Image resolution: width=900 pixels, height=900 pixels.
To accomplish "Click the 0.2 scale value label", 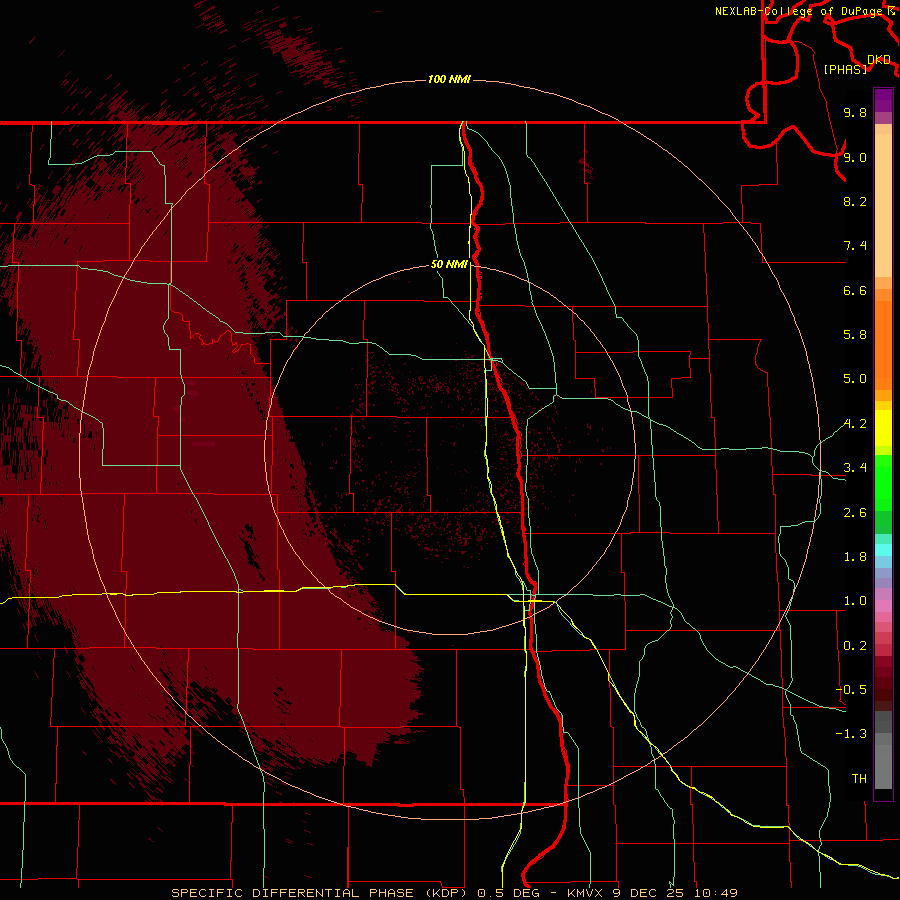I will [855, 646].
